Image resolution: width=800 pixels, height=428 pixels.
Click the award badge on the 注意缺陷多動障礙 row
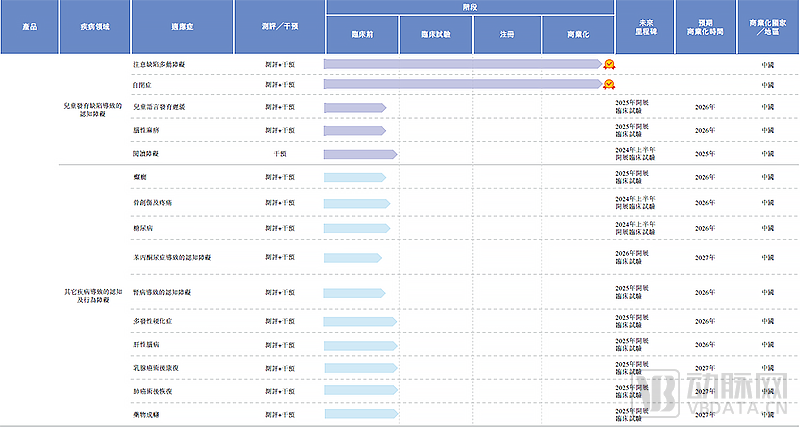click(x=608, y=64)
